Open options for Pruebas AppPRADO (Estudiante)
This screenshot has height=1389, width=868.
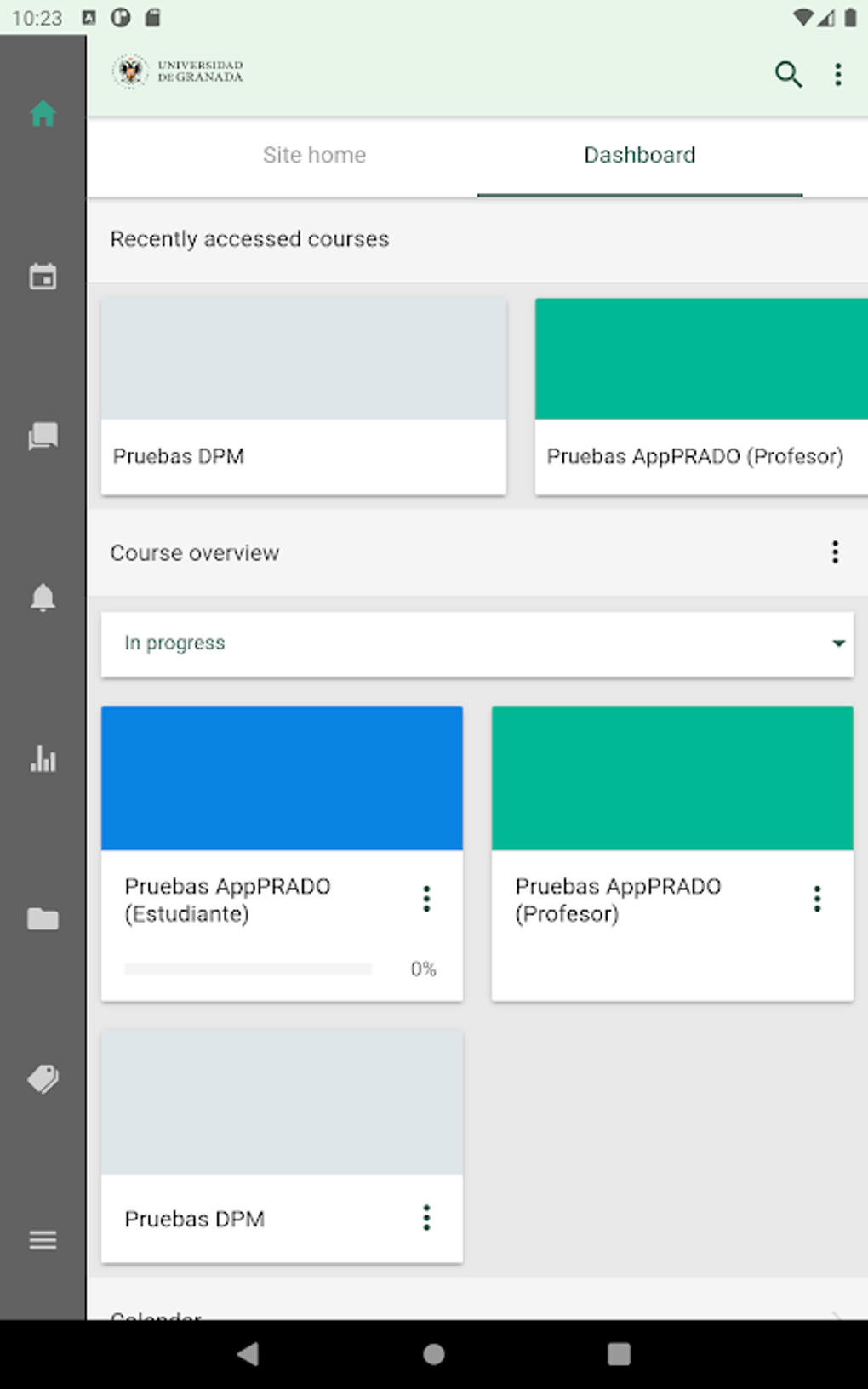426,898
